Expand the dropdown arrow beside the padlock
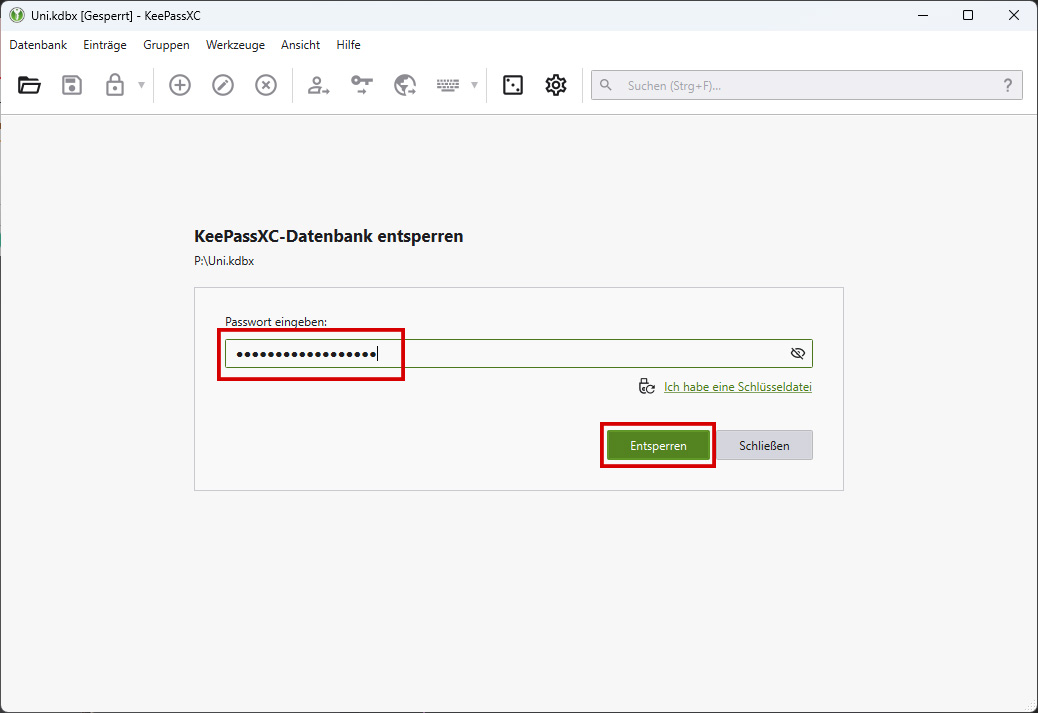This screenshot has width=1038, height=713. coord(141,85)
